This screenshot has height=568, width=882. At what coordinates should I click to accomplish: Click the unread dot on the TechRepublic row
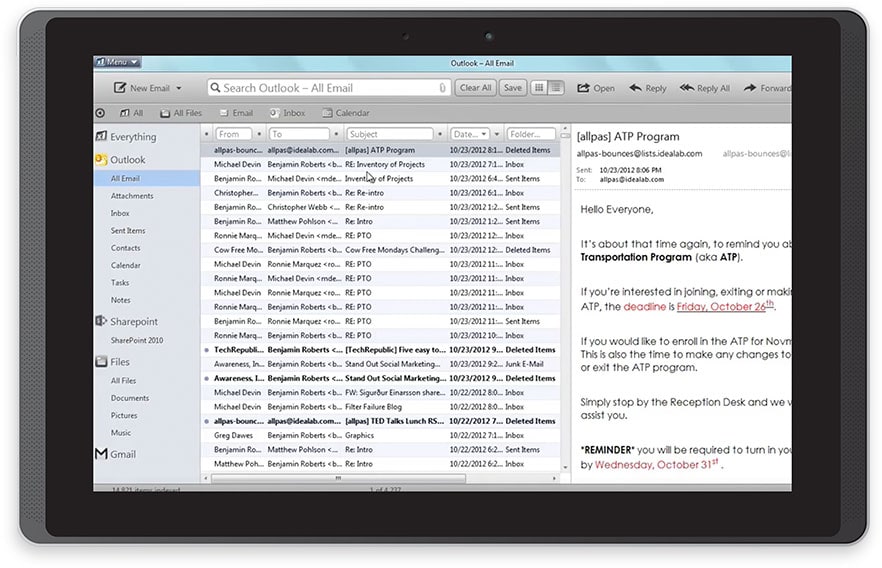(206, 350)
